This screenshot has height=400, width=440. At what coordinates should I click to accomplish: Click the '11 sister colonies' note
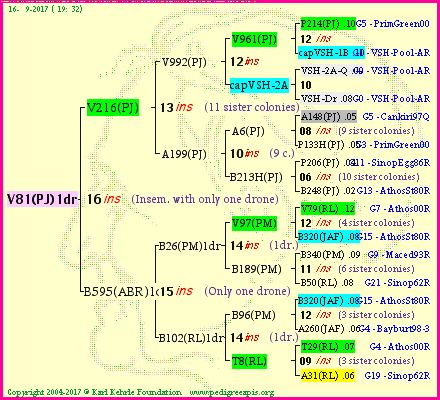click(252, 107)
